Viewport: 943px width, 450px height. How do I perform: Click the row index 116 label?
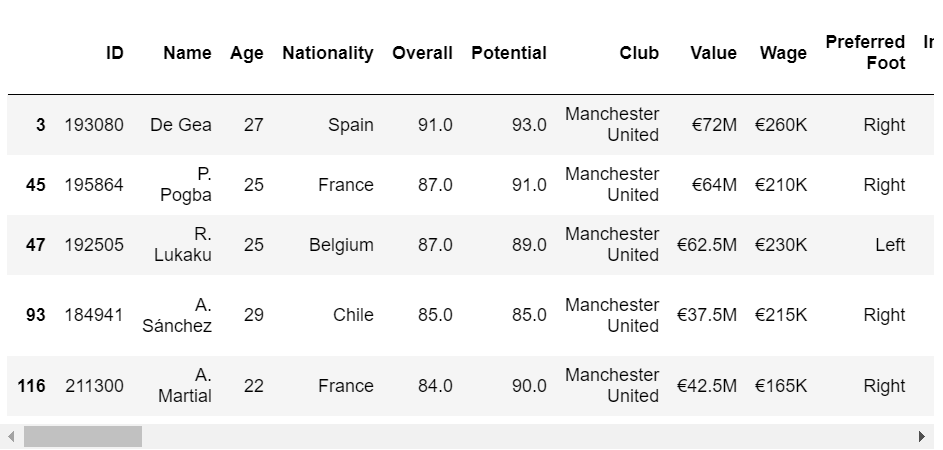tap(31, 386)
